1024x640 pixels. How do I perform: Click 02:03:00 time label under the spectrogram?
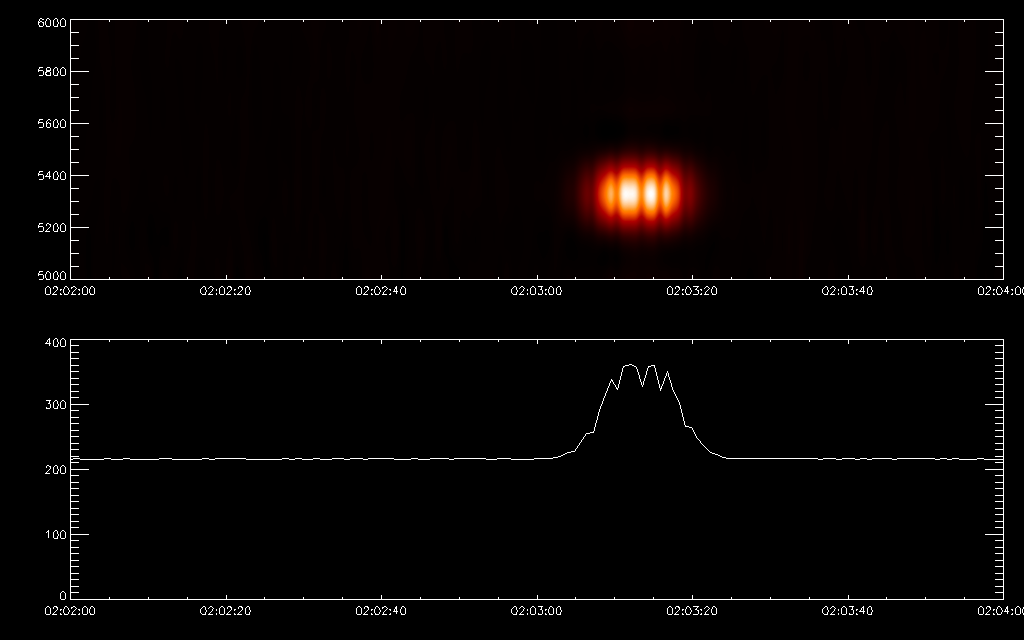537,291
